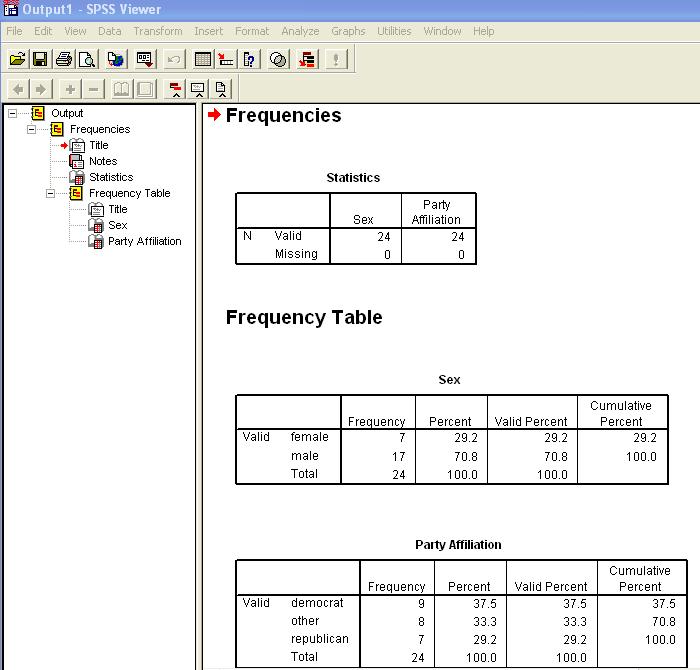Open the Data menu

click(x=109, y=31)
